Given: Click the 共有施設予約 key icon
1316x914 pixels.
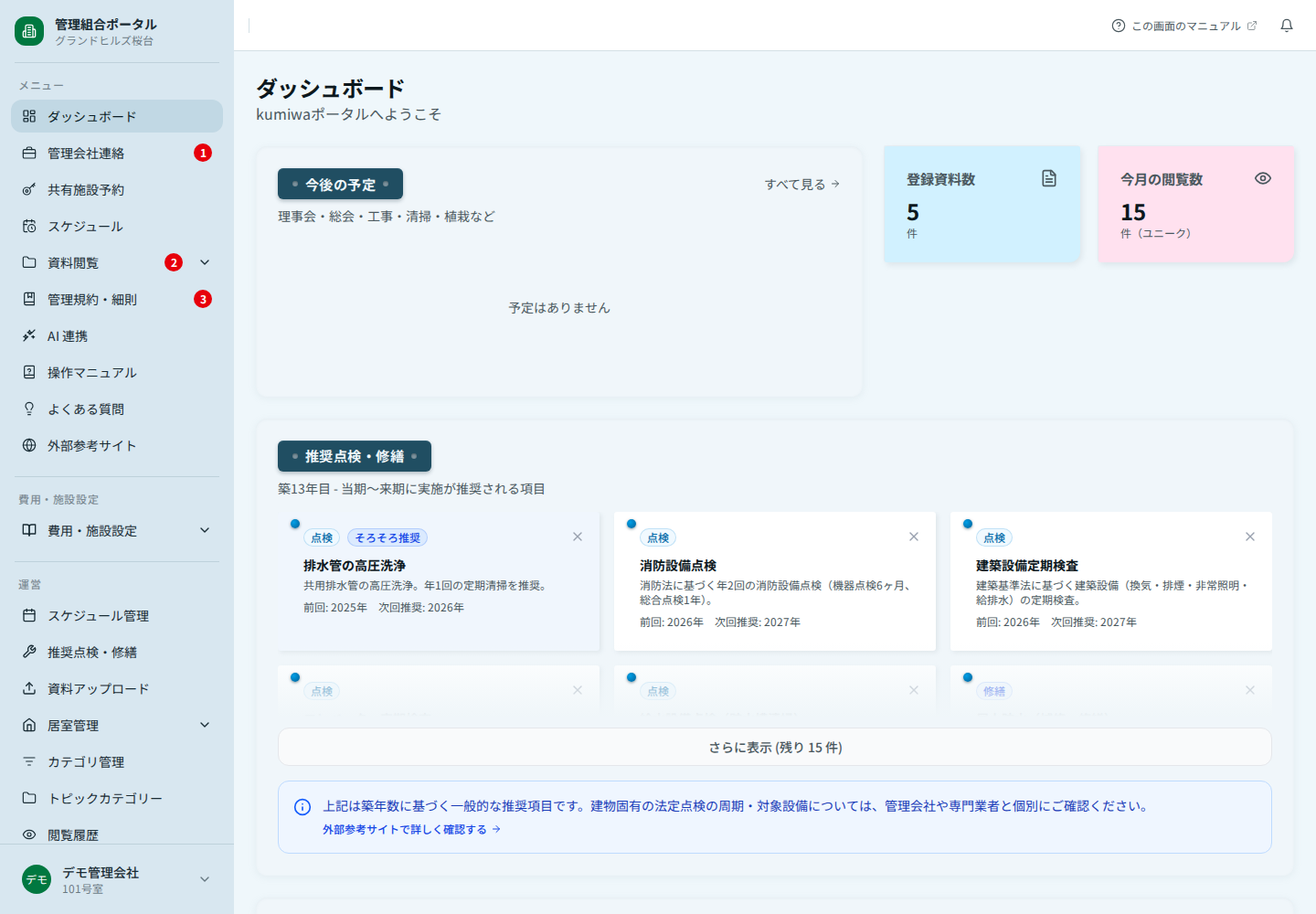Looking at the screenshot, I should coord(29,189).
